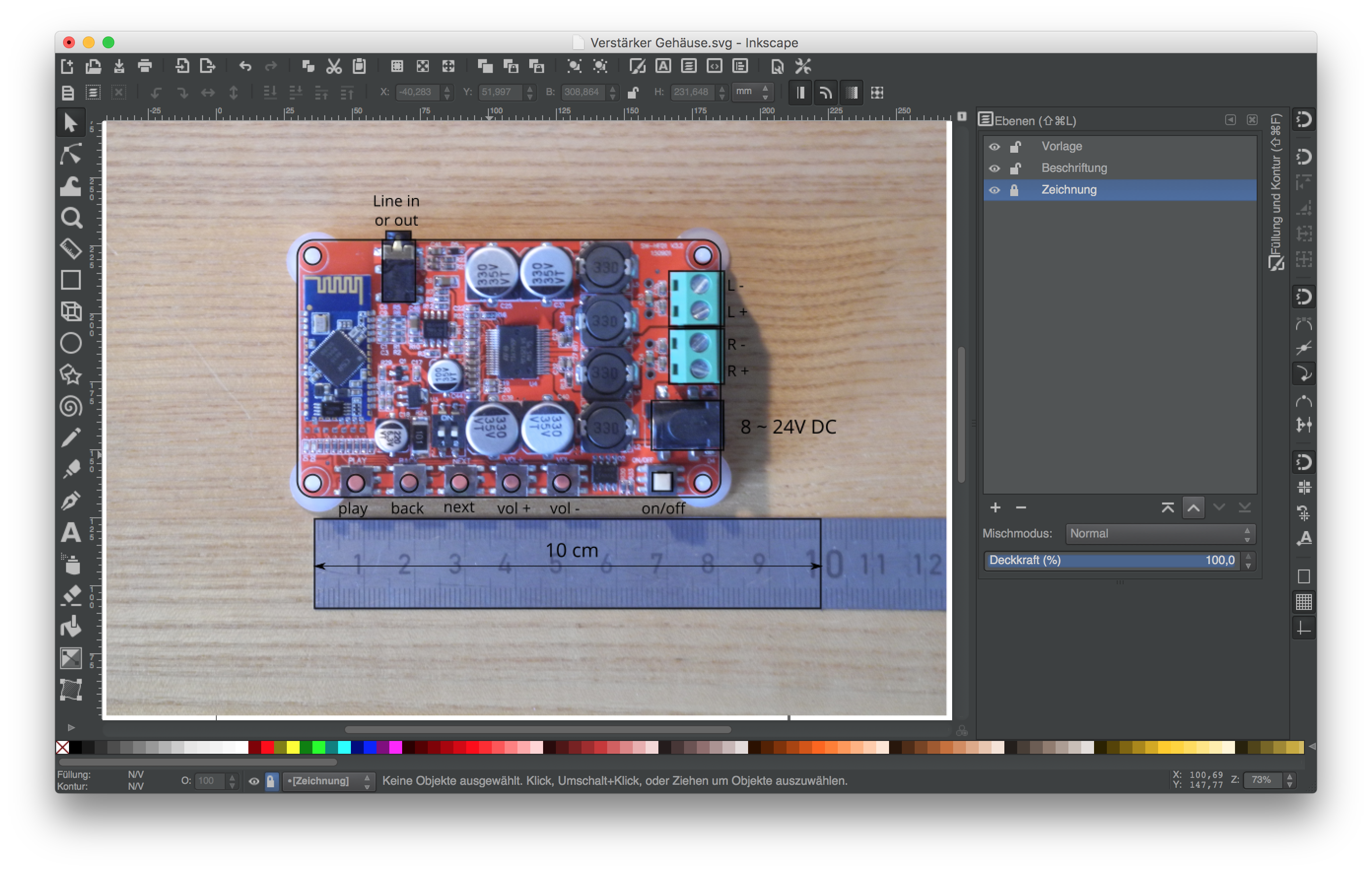Hide the Vorlage layer

click(x=994, y=147)
